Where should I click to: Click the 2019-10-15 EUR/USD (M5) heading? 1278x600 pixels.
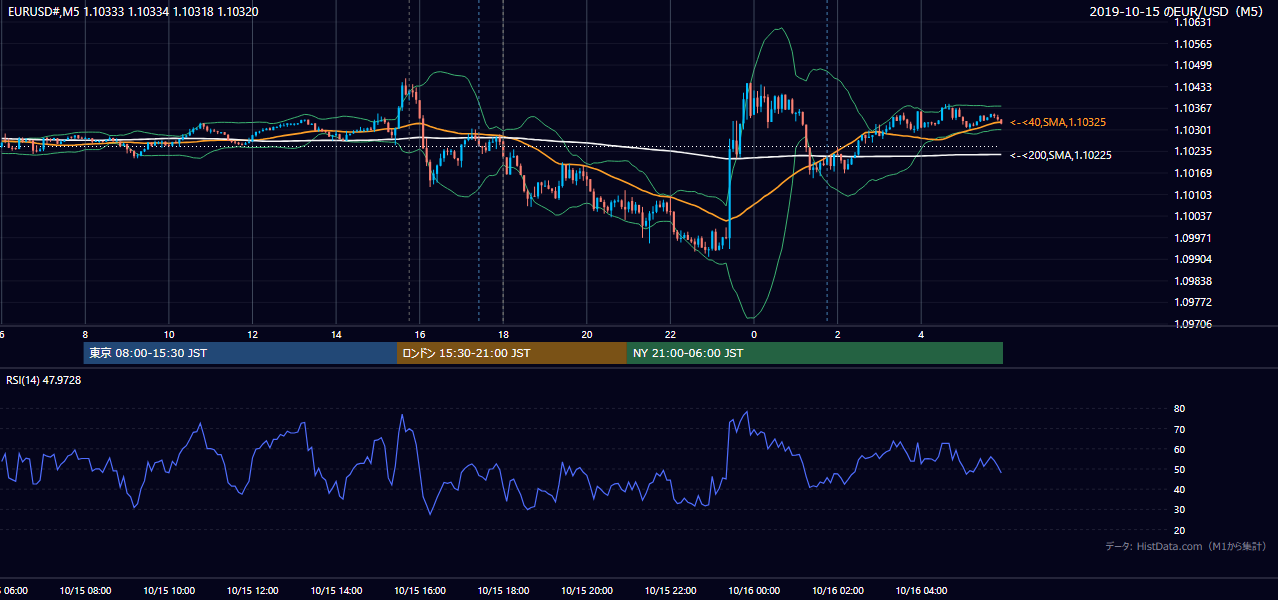click(1178, 10)
